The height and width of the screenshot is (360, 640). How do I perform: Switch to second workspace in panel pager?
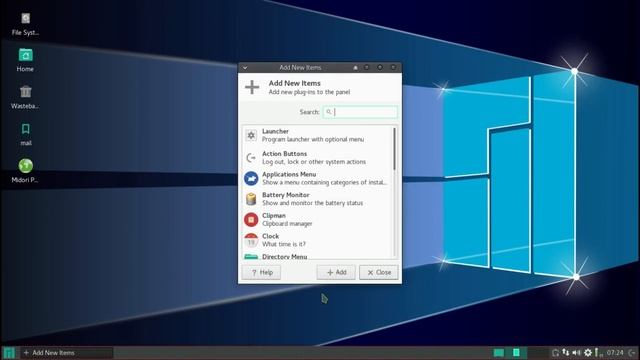[x=516, y=353]
